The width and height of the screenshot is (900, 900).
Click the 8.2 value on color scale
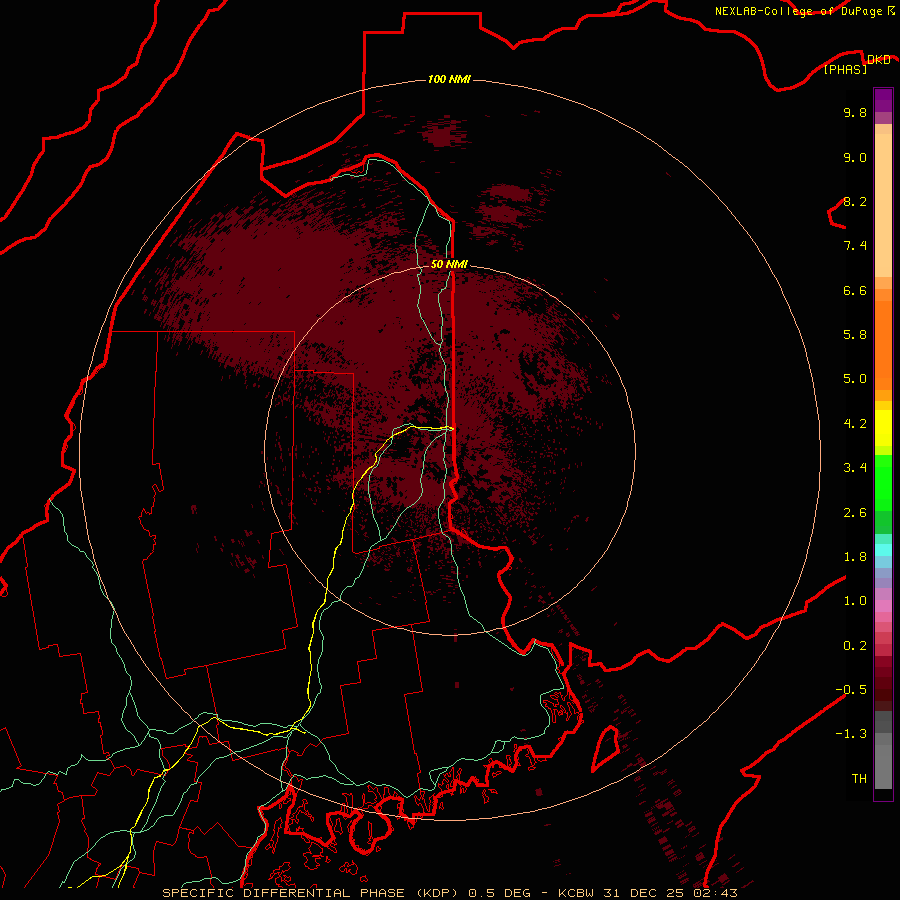[x=855, y=201]
